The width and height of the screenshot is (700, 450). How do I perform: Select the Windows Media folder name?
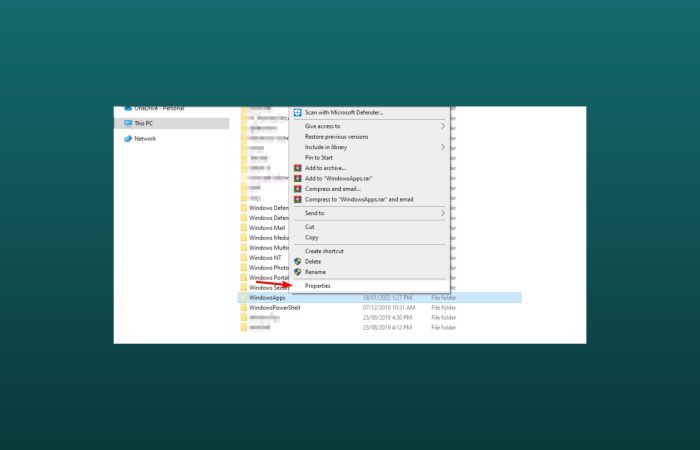click(x=269, y=238)
